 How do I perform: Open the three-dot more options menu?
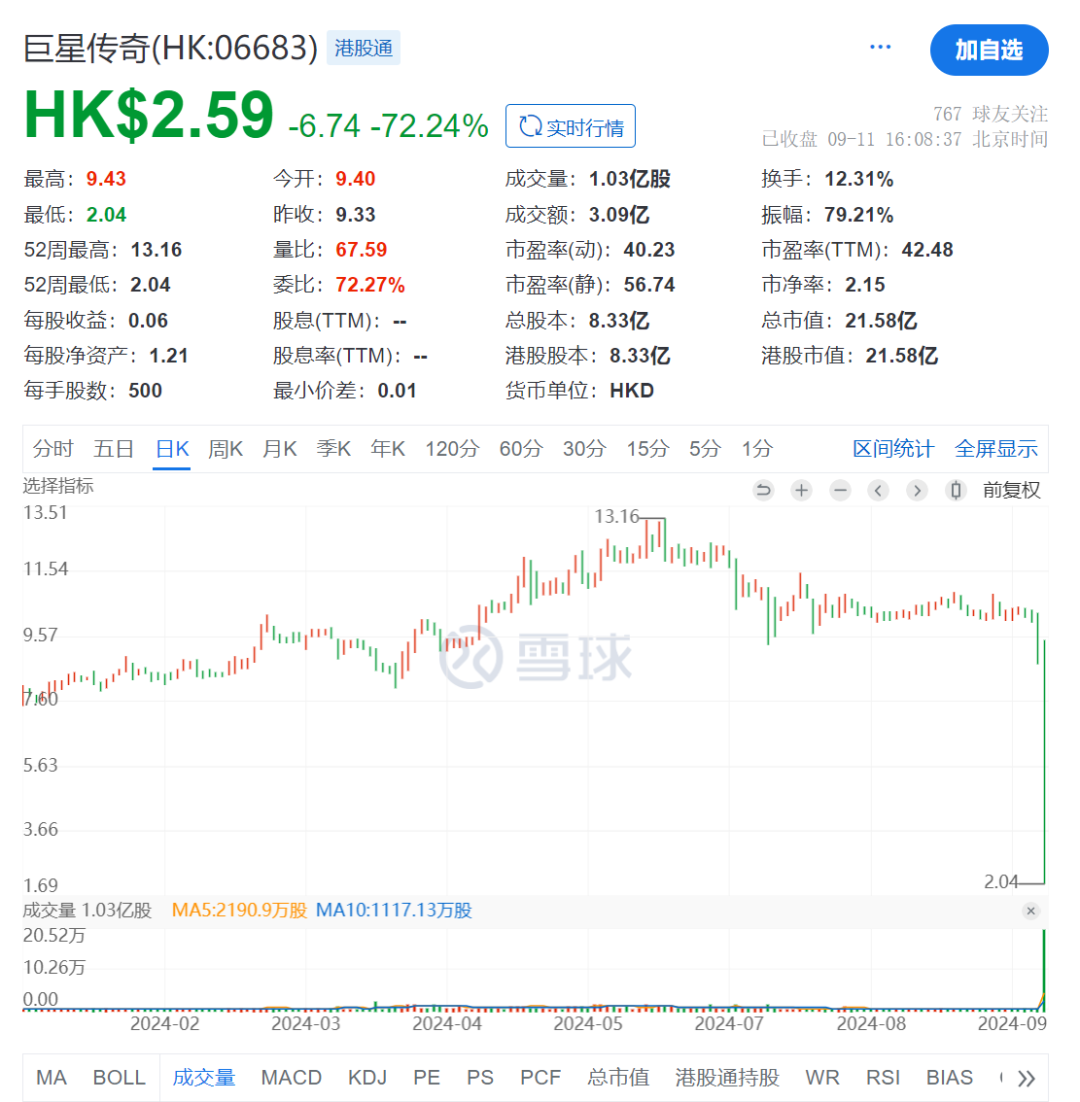[x=880, y=47]
